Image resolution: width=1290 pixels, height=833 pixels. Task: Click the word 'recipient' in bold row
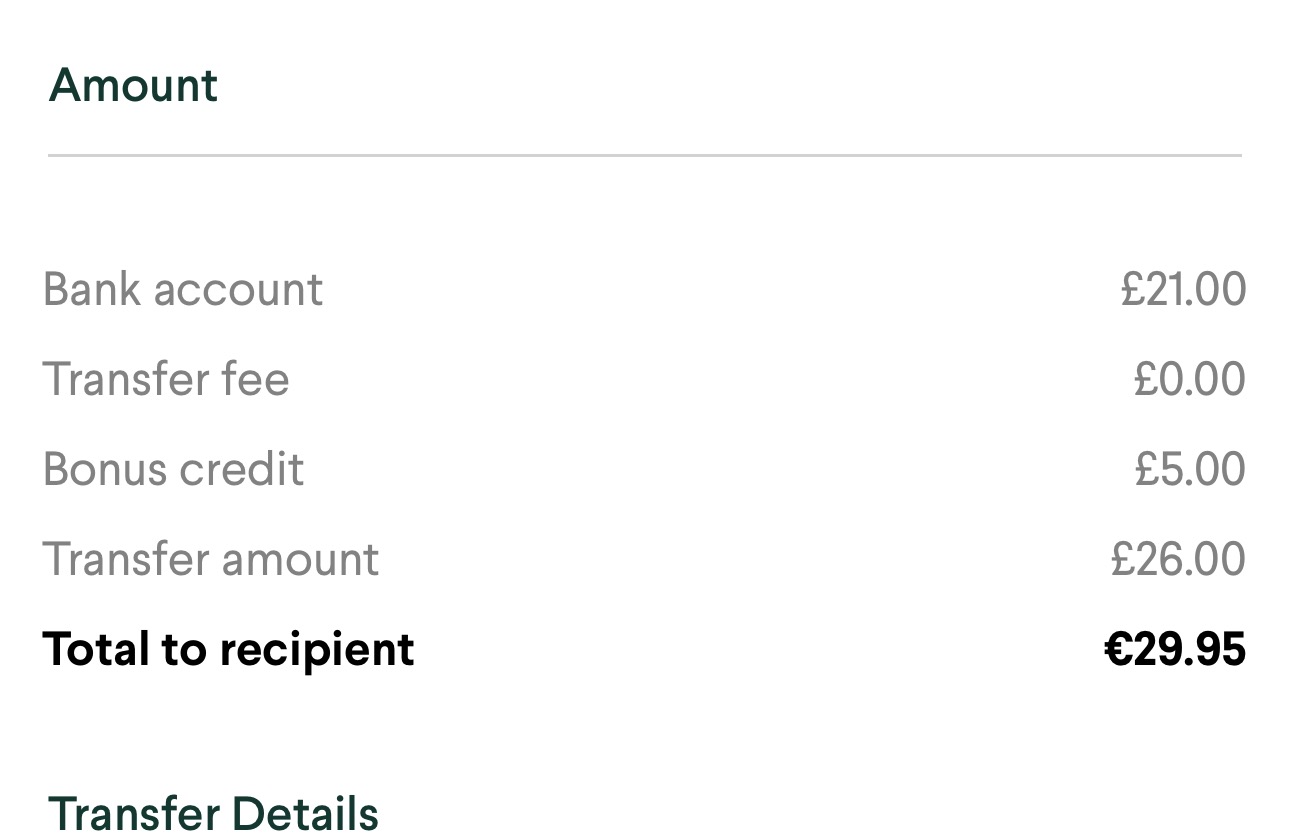[317, 651]
